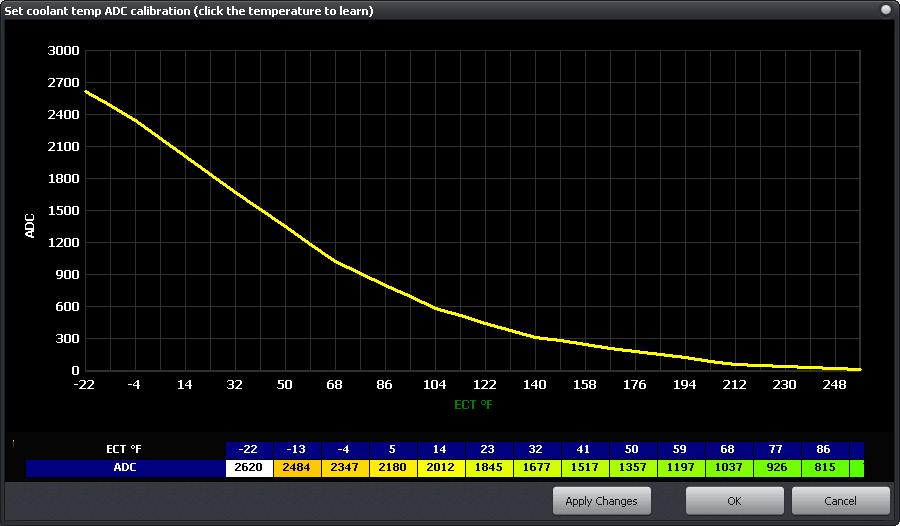The height and width of the screenshot is (526, 900).
Task: Click the -4 temperature header in table
Action: pyautogui.click(x=345, y=450)
